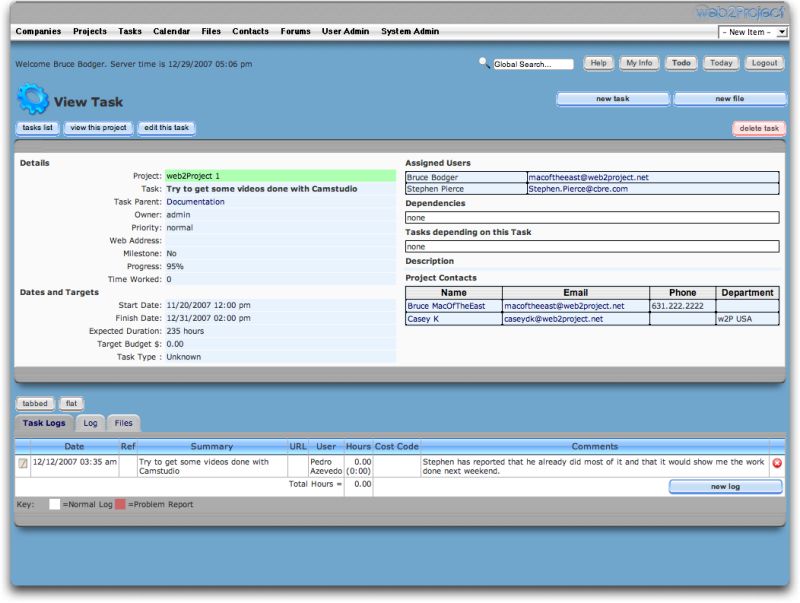
Task: Click the view this project button
Action: (98, 128)
